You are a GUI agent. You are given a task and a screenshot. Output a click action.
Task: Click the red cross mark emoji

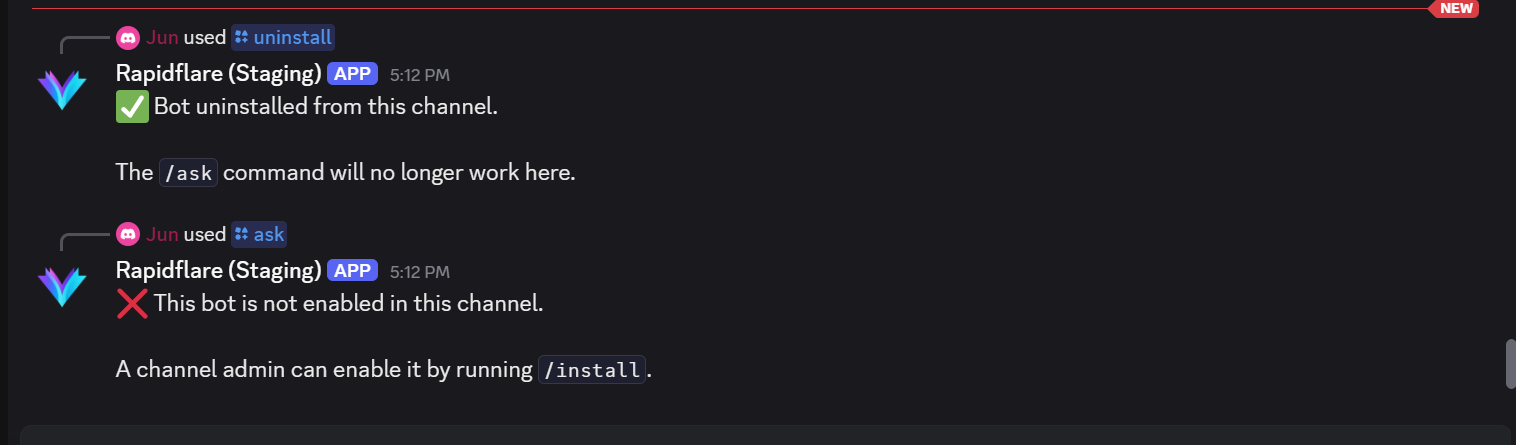132,304
